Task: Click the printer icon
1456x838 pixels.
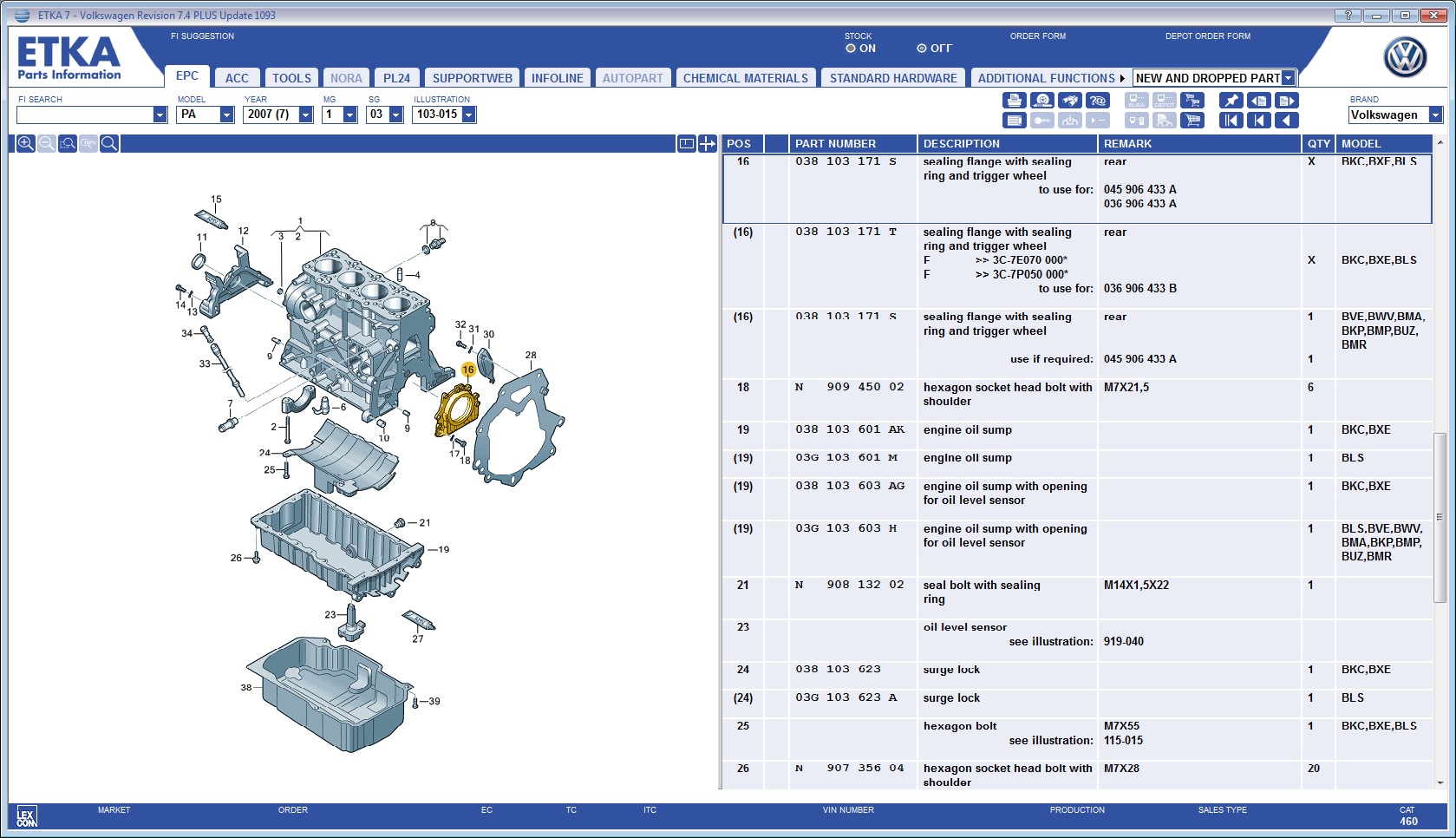Action: coord(1015,101)
